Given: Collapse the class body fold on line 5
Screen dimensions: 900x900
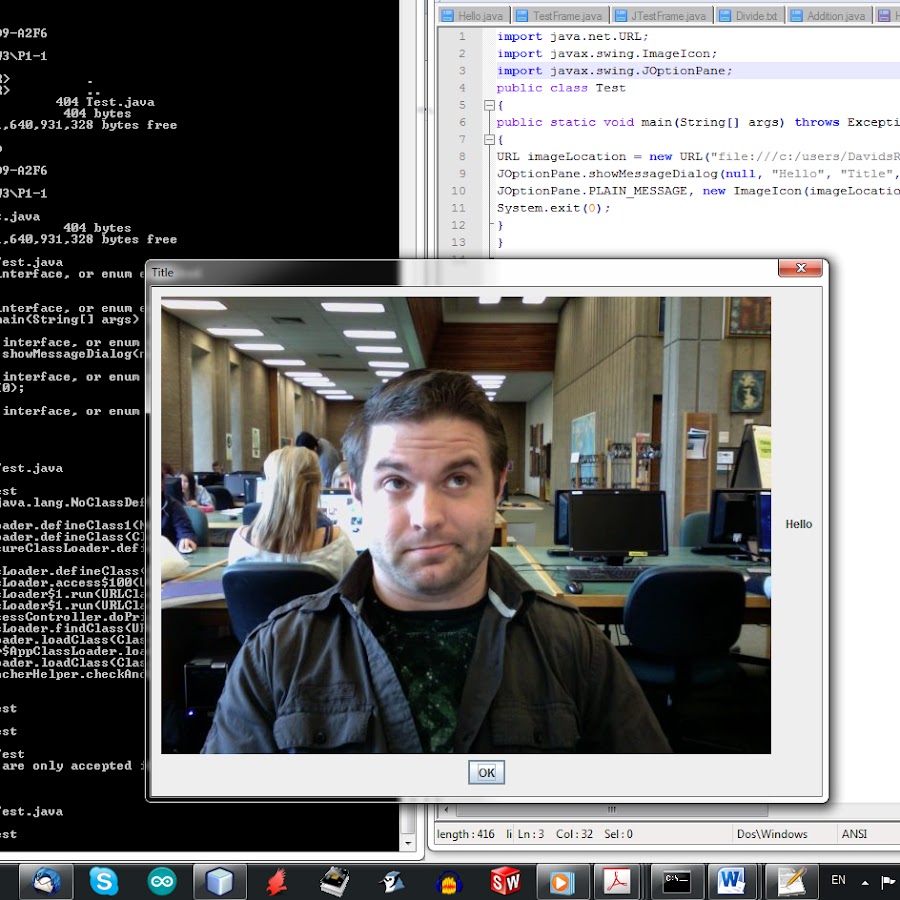Looking at the screenshot, I should [489, 105].
